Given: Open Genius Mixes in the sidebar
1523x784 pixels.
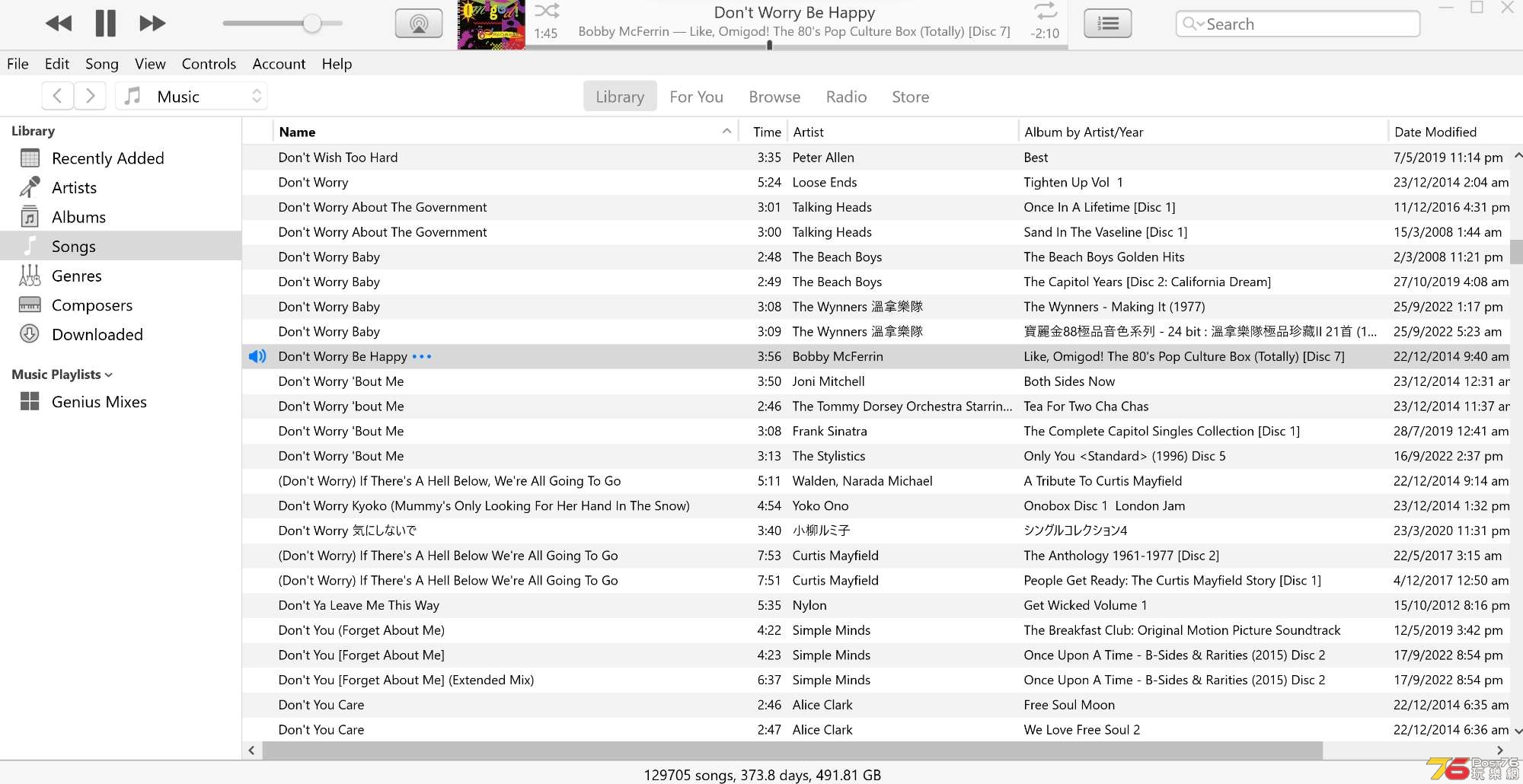Looking at the screenshot, I should coord(121,402).
